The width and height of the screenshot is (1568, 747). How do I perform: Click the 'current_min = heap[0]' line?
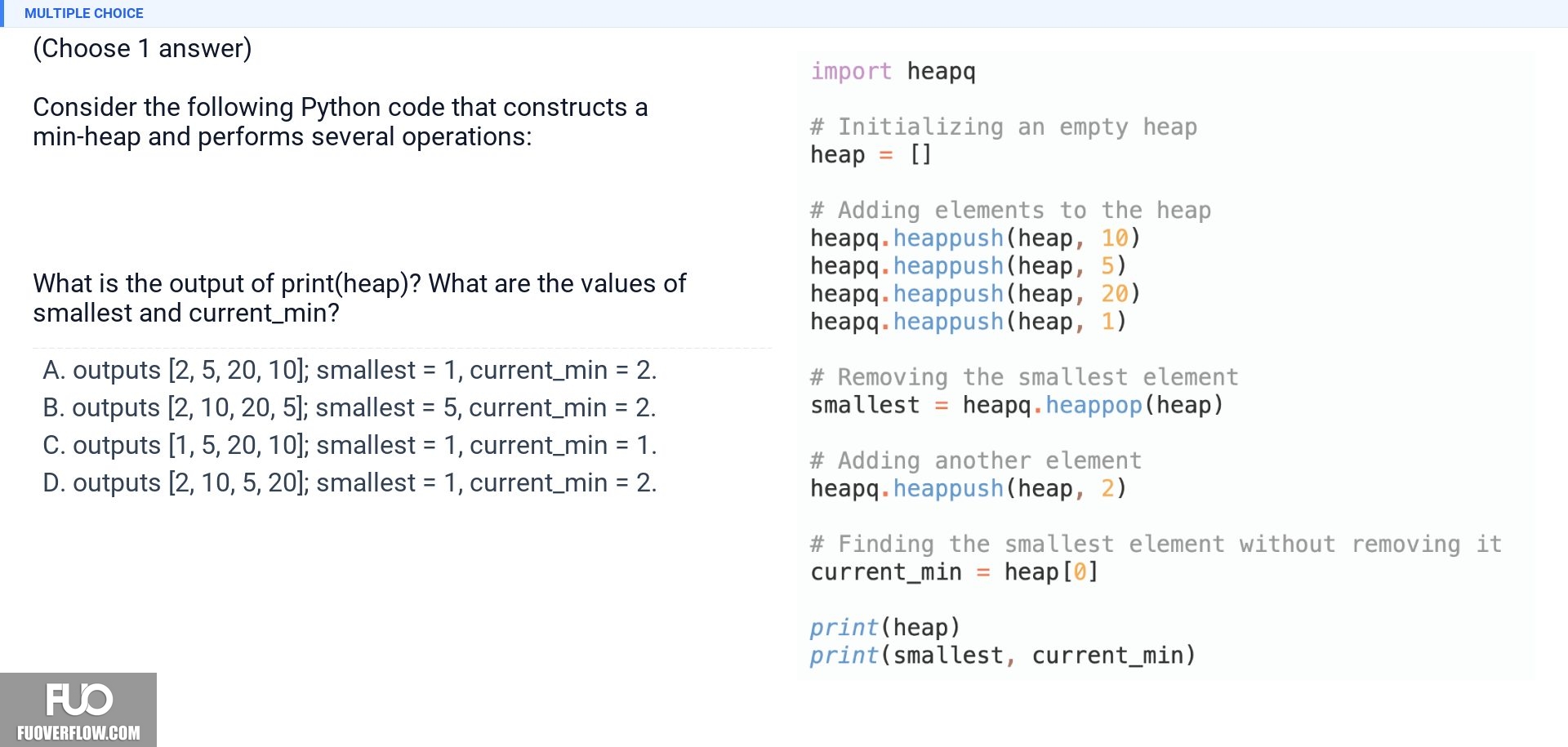[x=955, y=571]
